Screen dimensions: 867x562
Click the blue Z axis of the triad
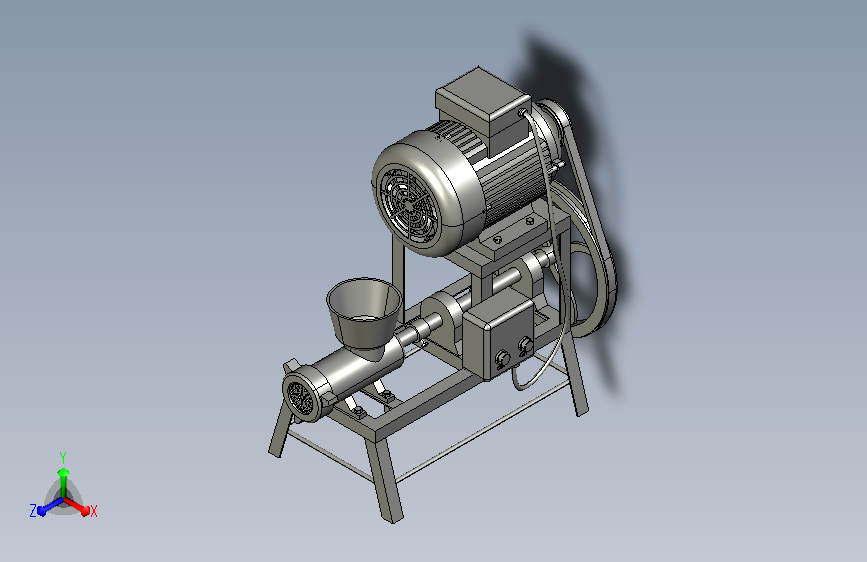tap(50, 506)
